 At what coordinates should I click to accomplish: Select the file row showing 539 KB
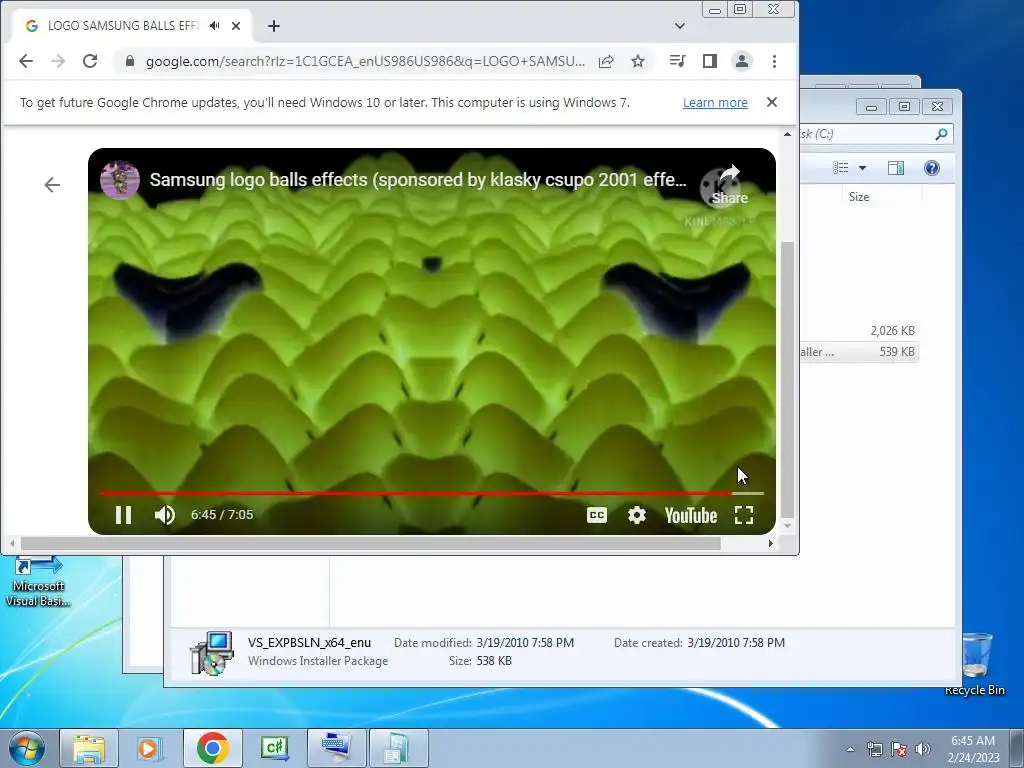pyautogui.click(x=859, y=352)
